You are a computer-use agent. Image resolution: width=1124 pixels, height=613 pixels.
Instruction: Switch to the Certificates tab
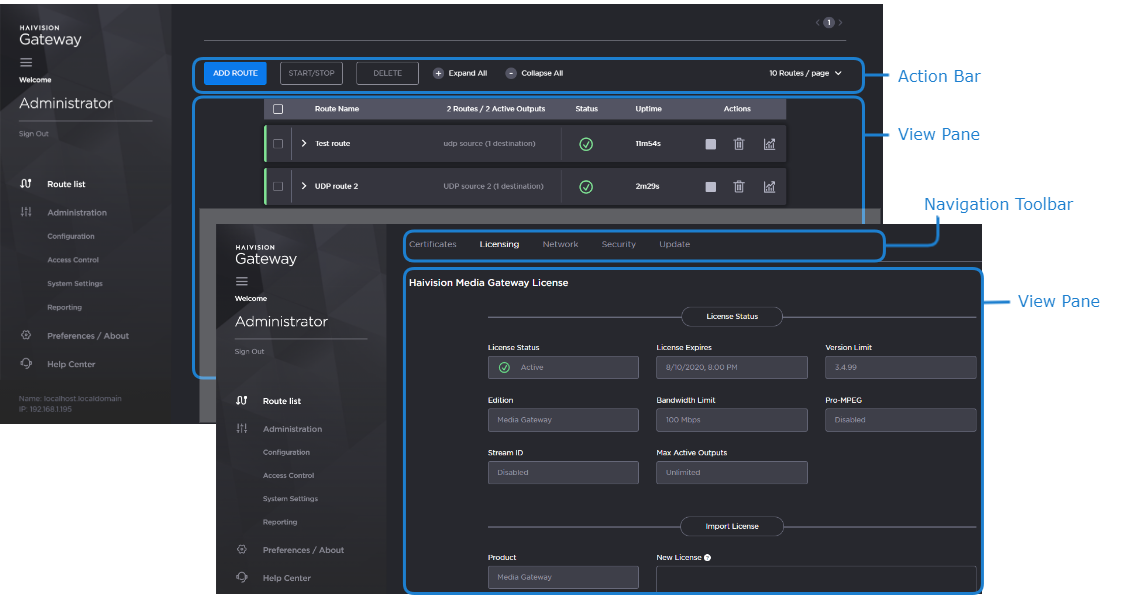click(x=432, y=244)
